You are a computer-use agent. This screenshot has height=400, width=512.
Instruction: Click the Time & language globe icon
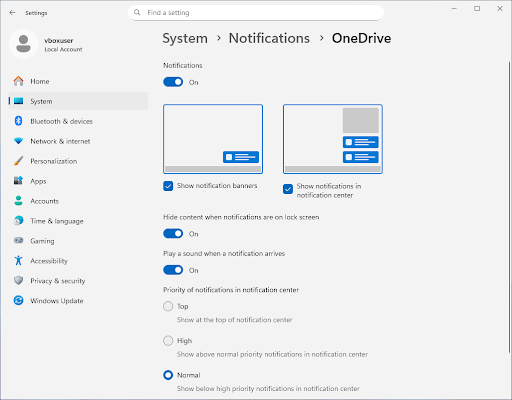(19, 221)
